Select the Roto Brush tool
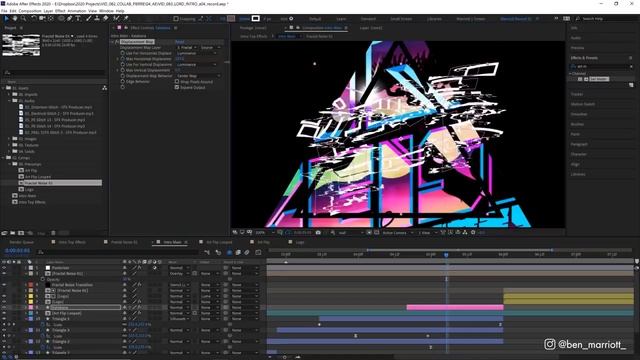This screenshot has height=360, width=640. 116,18
